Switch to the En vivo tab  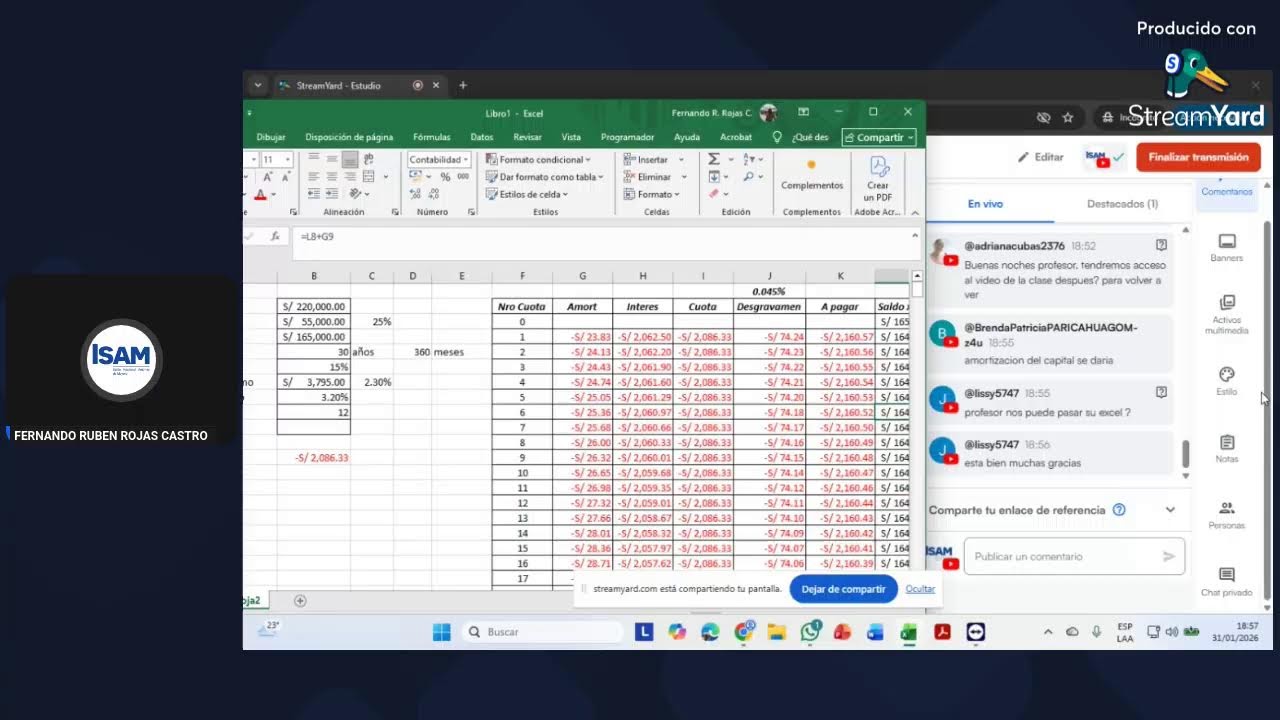pos(985,204)
